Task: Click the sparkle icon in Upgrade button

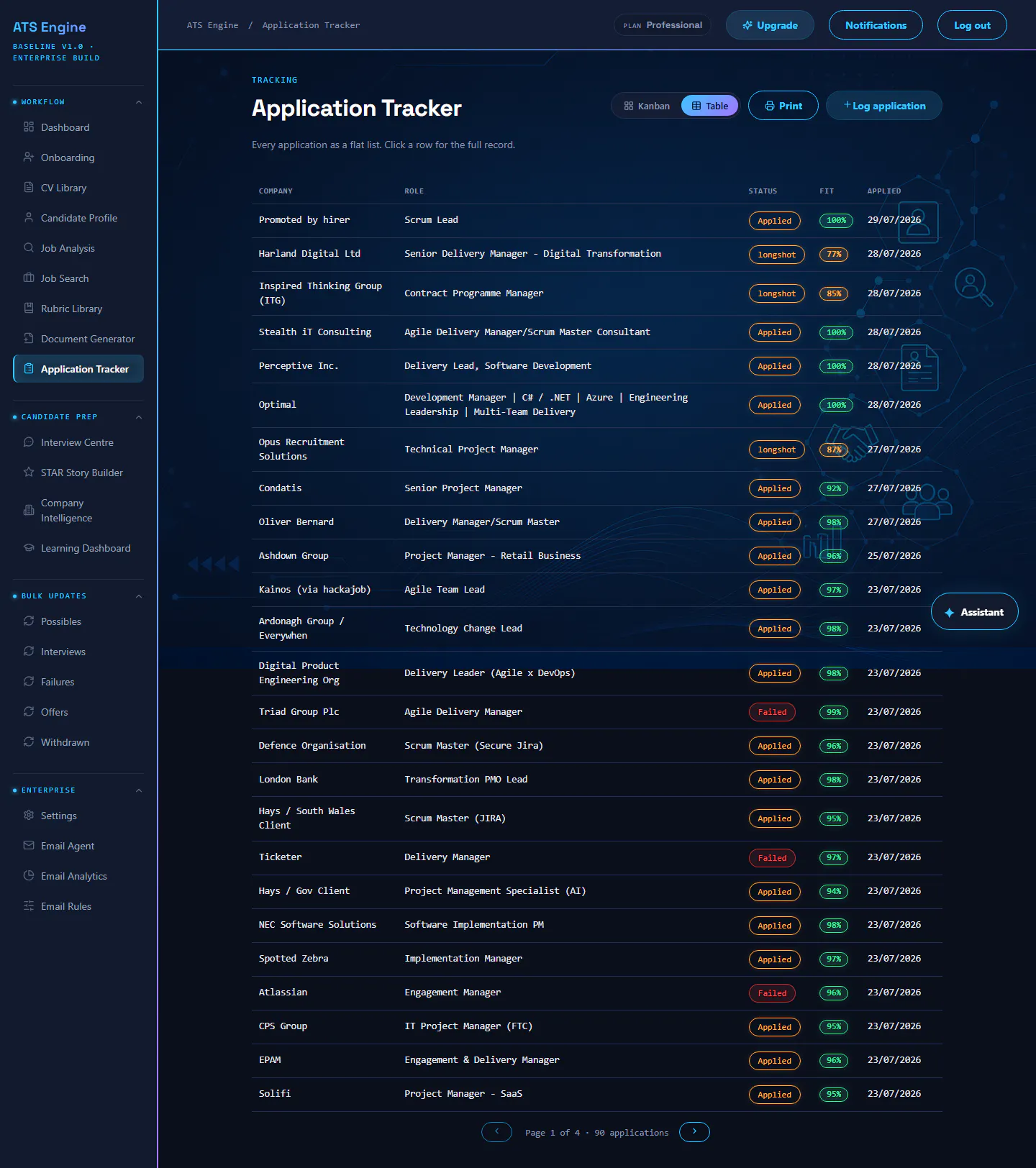Action: (x=748, y=25)
